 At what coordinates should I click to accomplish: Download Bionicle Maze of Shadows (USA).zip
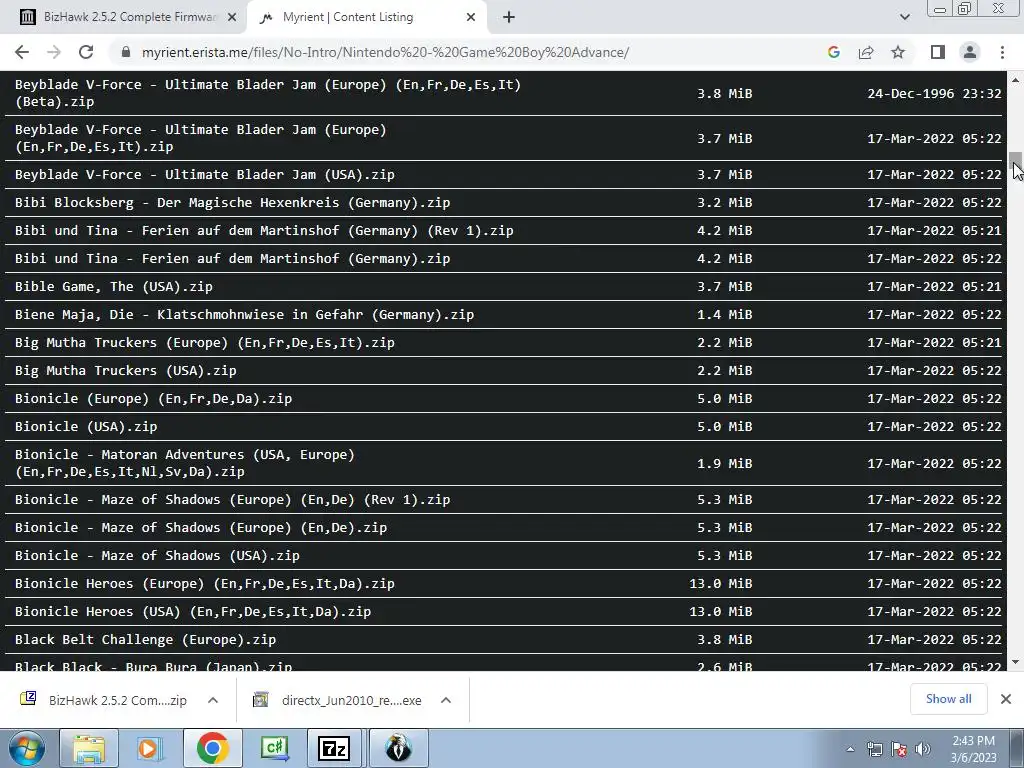click(x=157, y=556)
